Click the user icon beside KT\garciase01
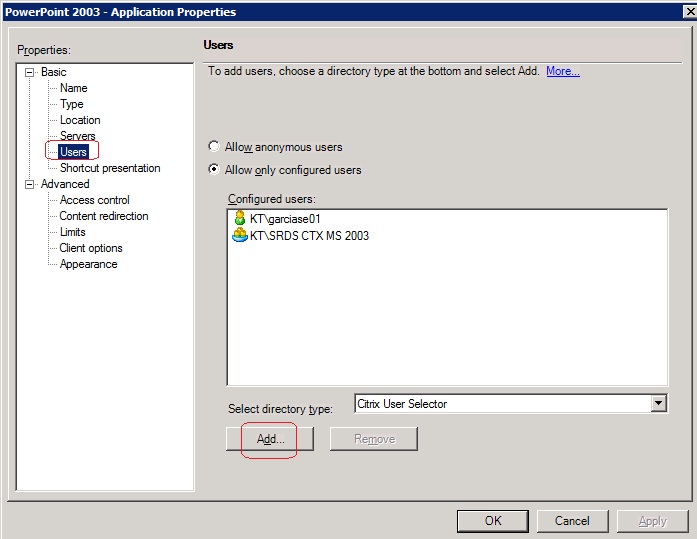 pyautogui.click(x=239, y=218)
